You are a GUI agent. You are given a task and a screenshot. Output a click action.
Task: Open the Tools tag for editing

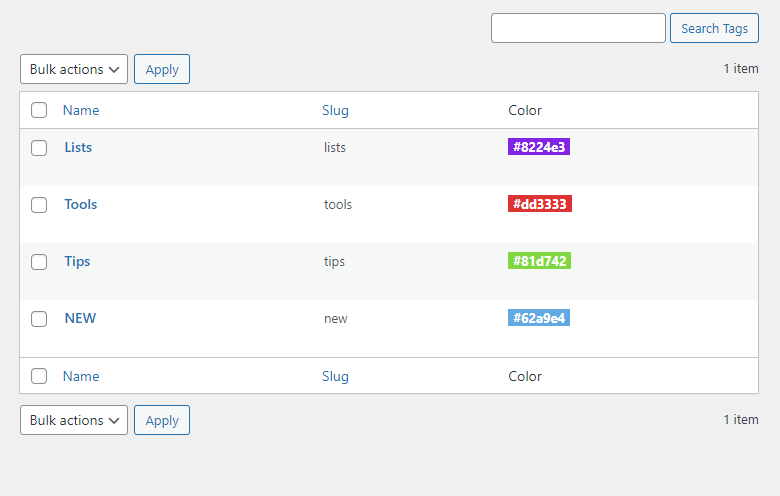81,205
